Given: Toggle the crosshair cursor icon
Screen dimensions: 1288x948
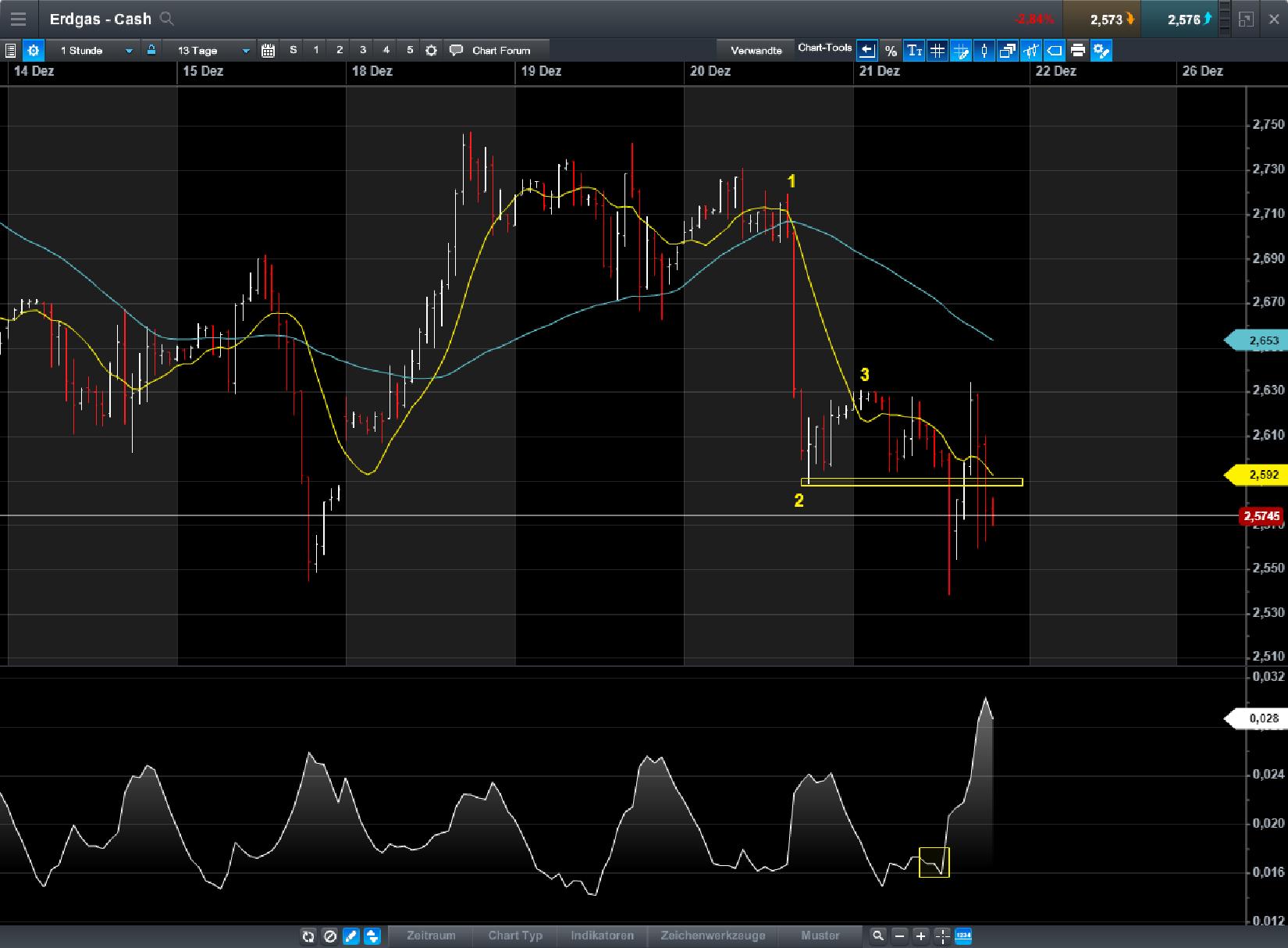Looking at the screenshot, I should point(941,935).
